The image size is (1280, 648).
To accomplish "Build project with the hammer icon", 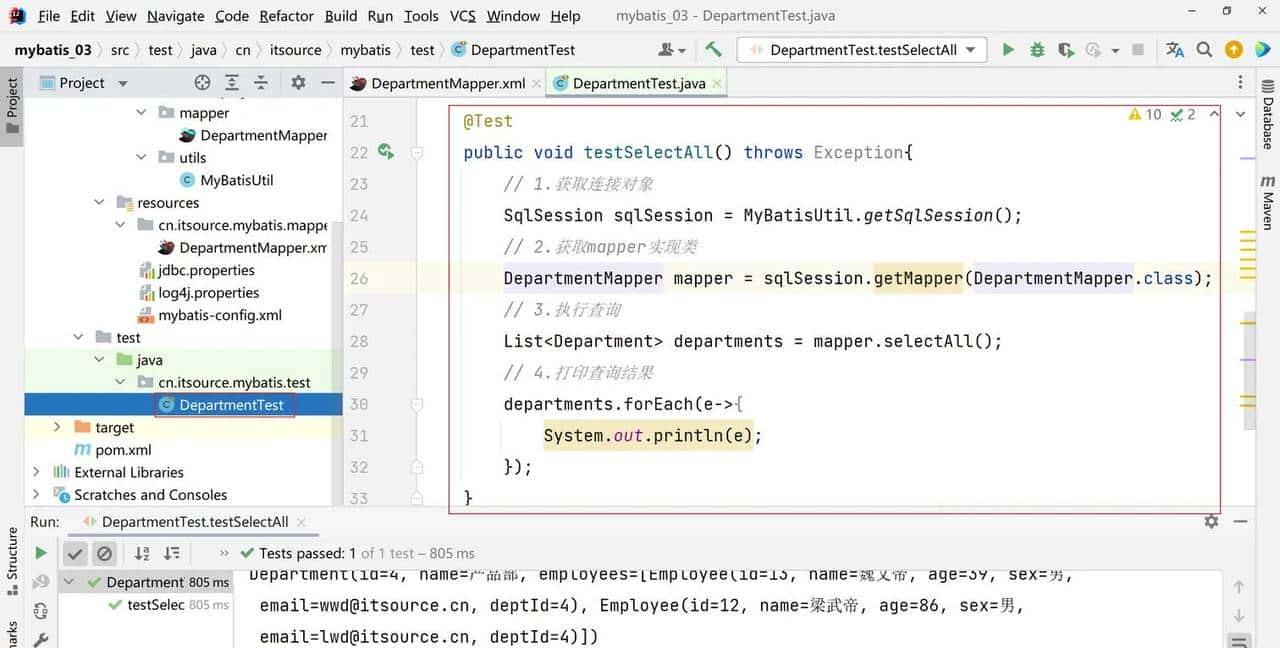I will coord(713,50).
